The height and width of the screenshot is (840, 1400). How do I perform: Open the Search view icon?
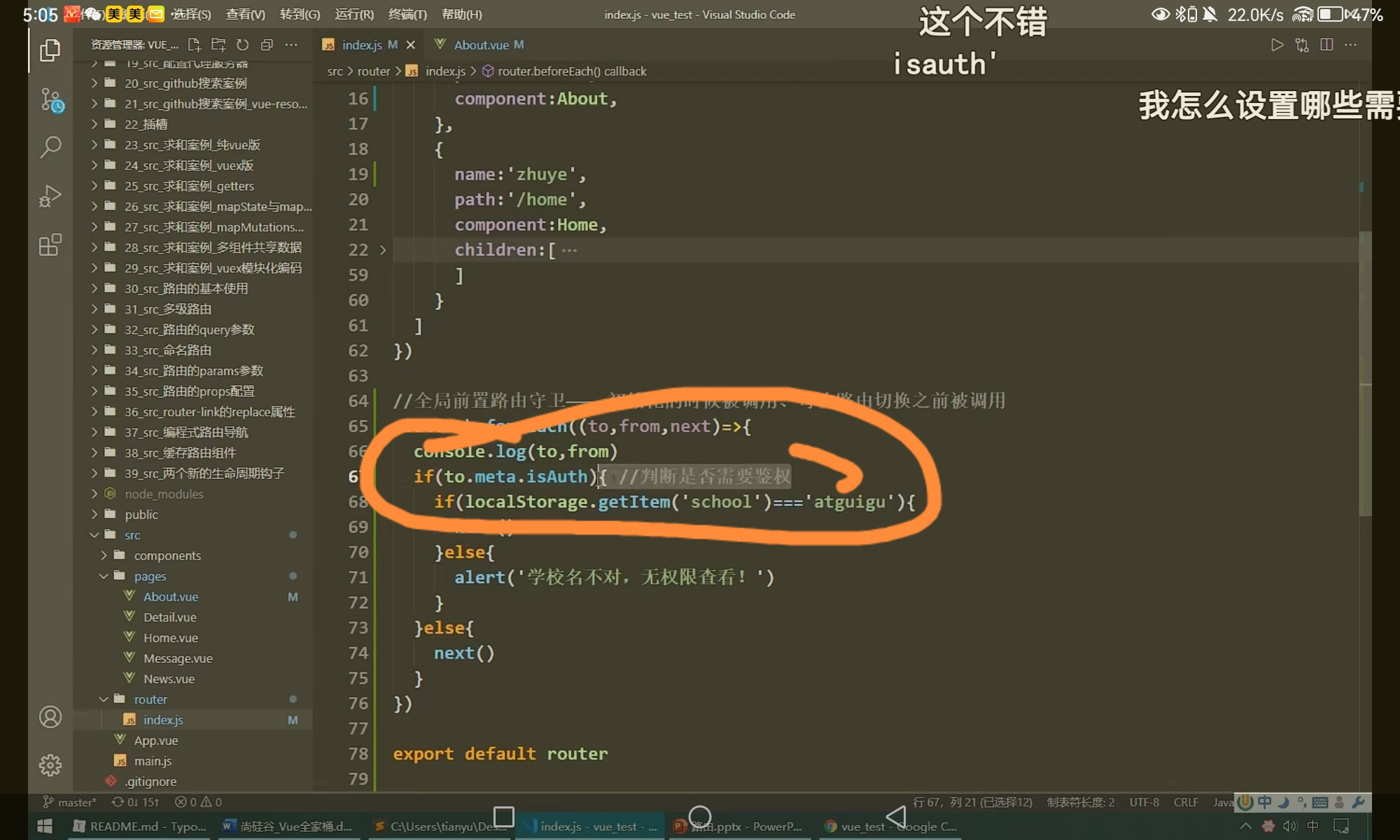[50, 147]
